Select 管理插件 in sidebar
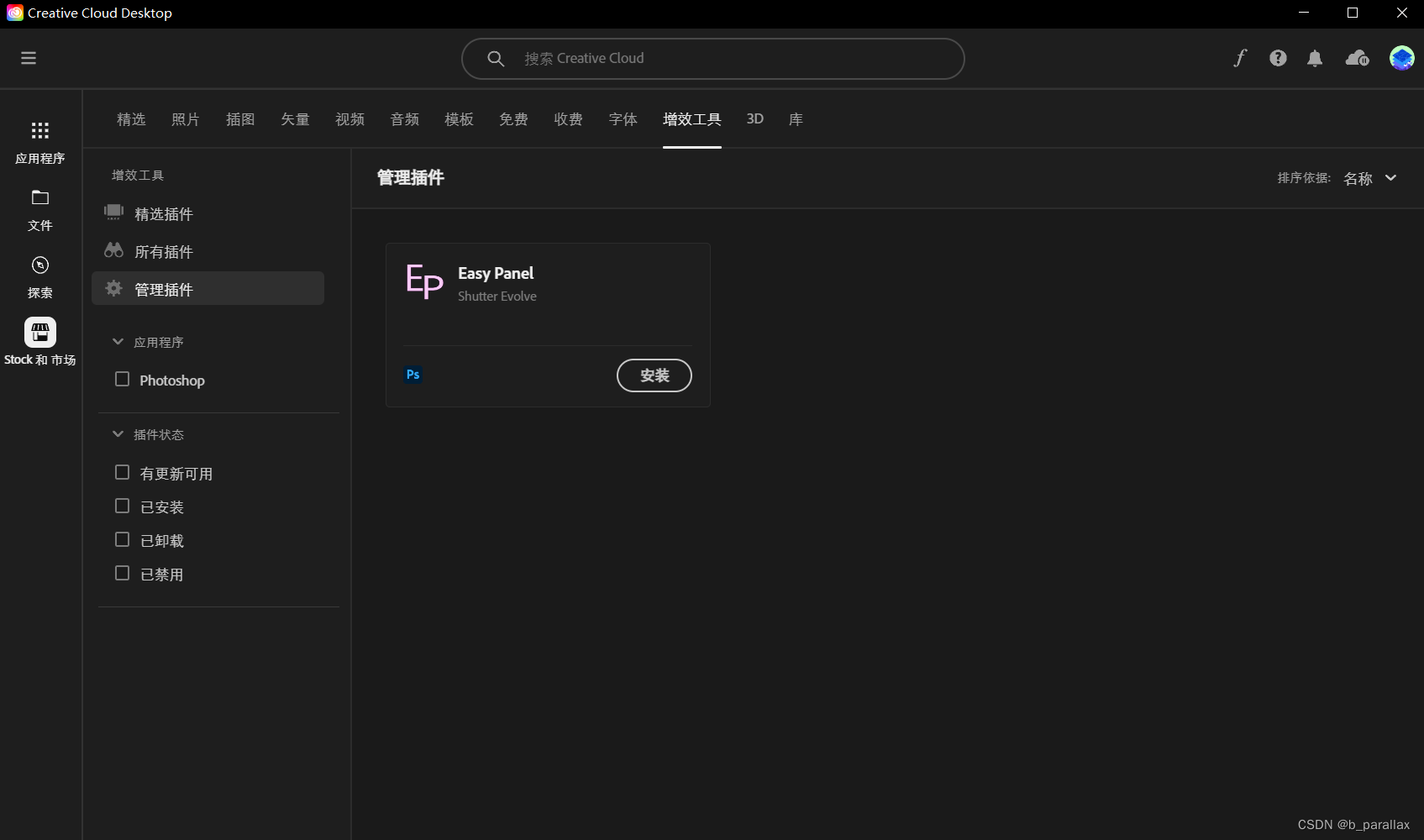The width and height of the screenshot is (1424, 840). click(x=208, y=289)
